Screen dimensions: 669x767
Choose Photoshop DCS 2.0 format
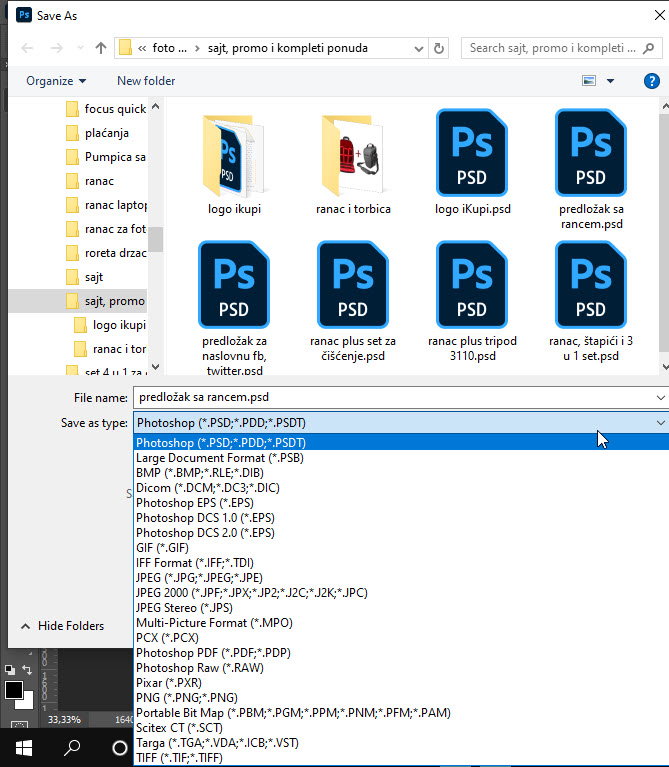tap(401, 533)
